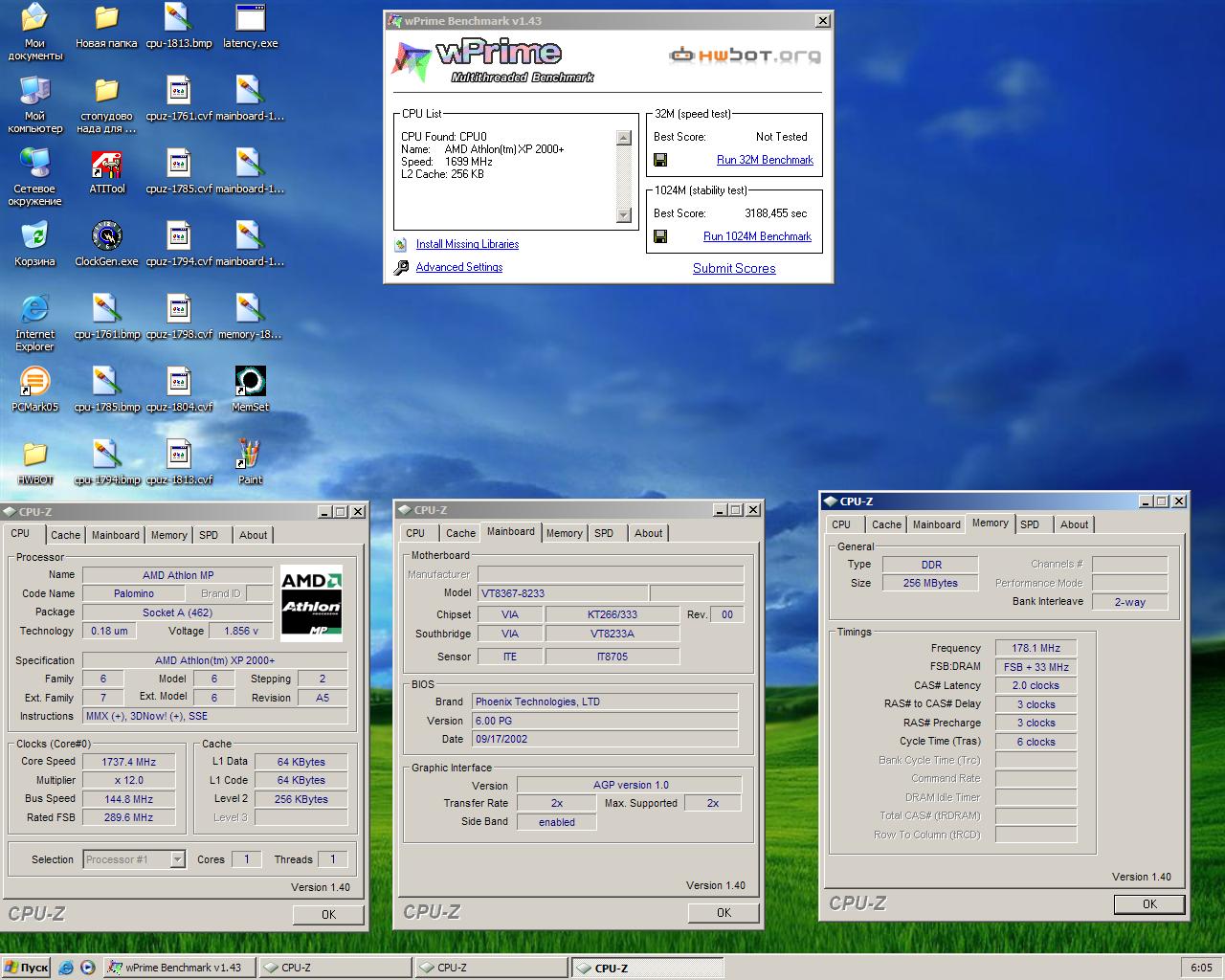Image resolution: width=1225 pixels, height=980 pixels.
Task: Click the memory Frequency value 178.1 MHz
Action: pyautogui.click(x=1036, y=648)
